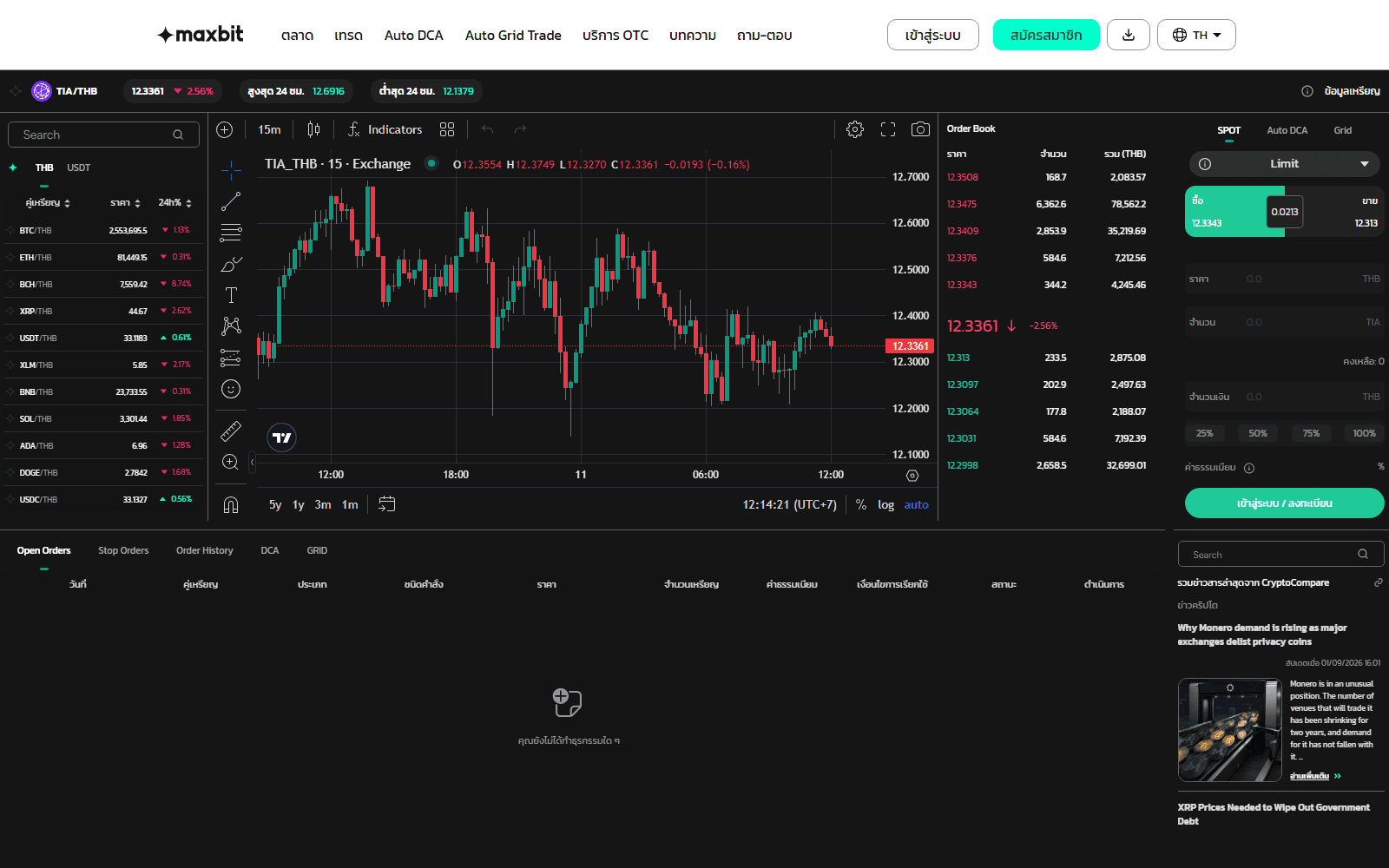
Task: Select the USDT market tab
Action: pos(78,168)
